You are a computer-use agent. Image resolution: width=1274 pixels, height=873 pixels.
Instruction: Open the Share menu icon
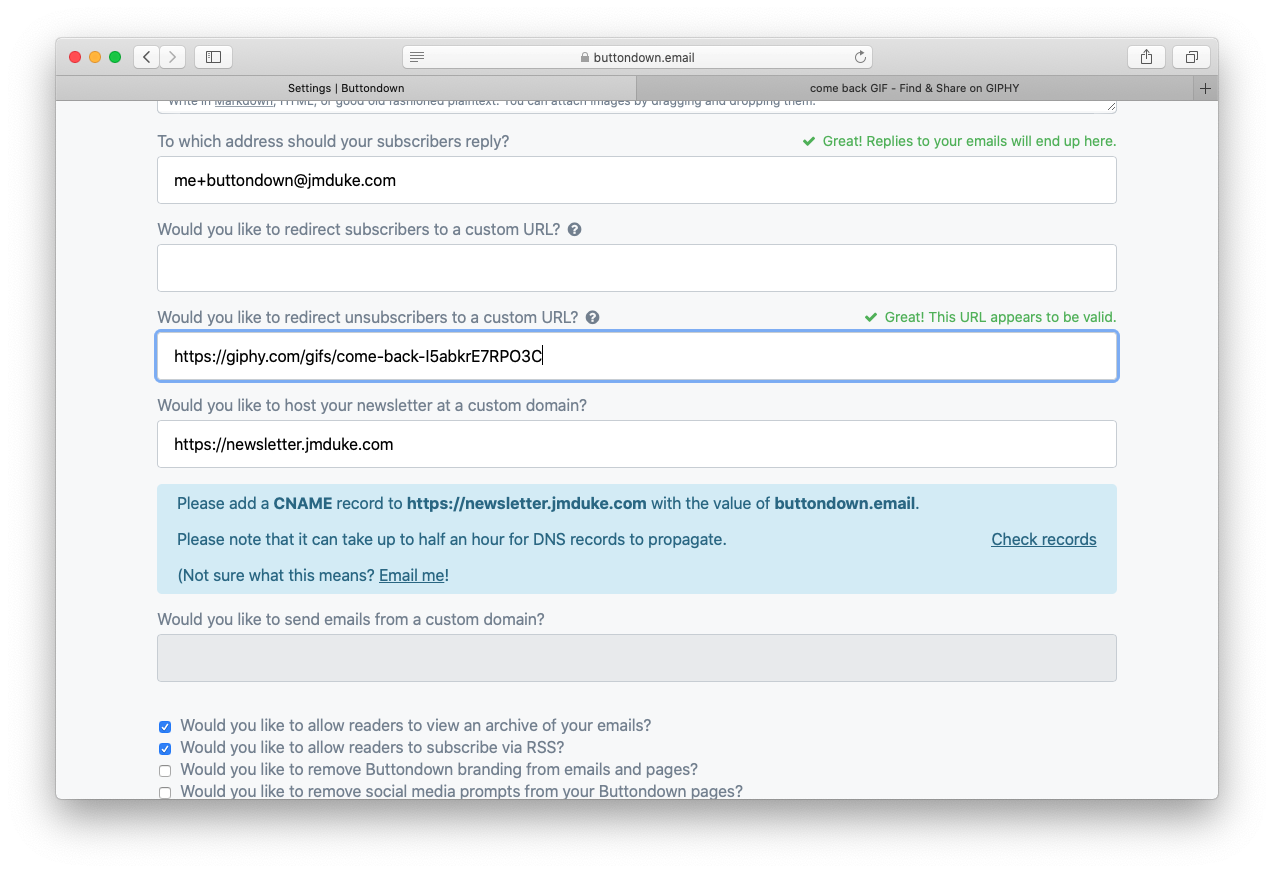click(x=1146, y=57)
